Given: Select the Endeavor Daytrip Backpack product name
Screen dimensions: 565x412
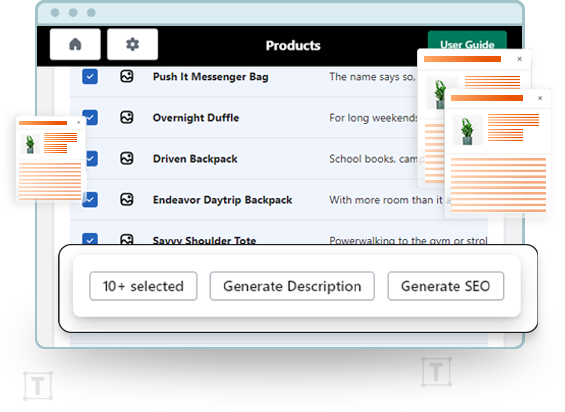Looking at the screenshot, I should tap(222, 200).
